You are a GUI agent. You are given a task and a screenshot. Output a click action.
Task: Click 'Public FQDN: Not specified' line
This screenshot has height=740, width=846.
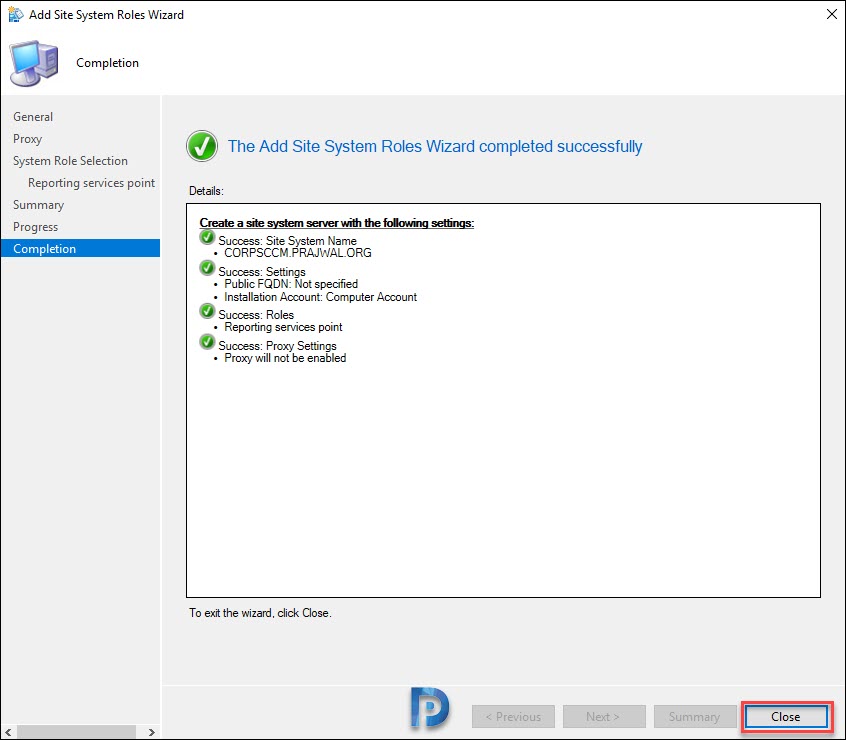pos(291,284)
